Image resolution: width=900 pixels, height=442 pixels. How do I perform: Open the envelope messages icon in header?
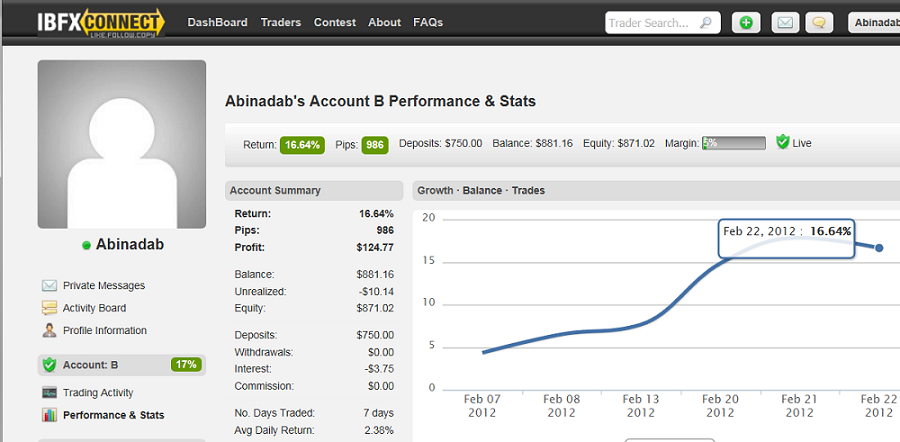coord(786,22)
